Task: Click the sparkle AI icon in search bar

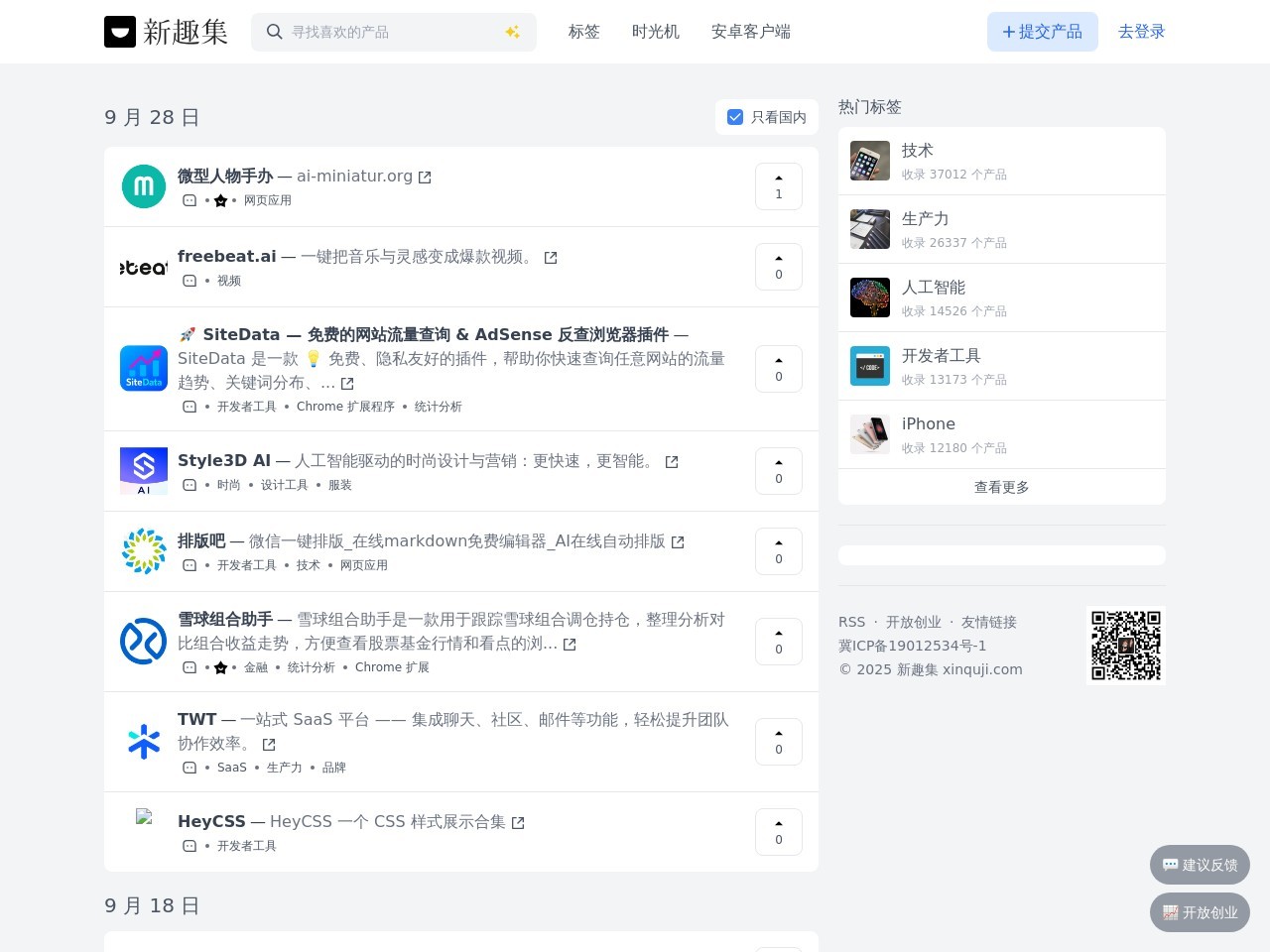Action: (x=512, y=32)
